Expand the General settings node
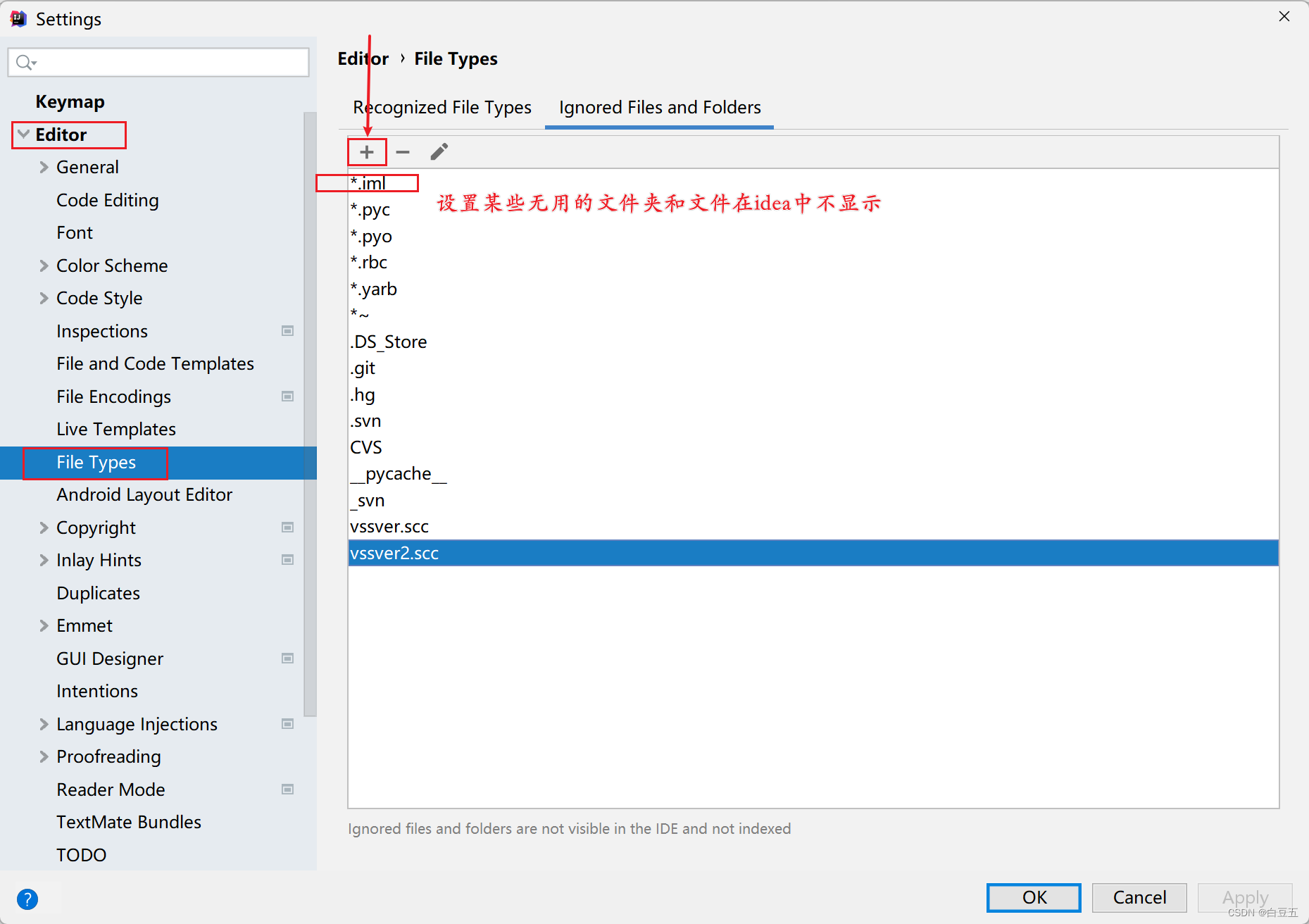Screen dimensions: 1309x924 coord(44,167)
